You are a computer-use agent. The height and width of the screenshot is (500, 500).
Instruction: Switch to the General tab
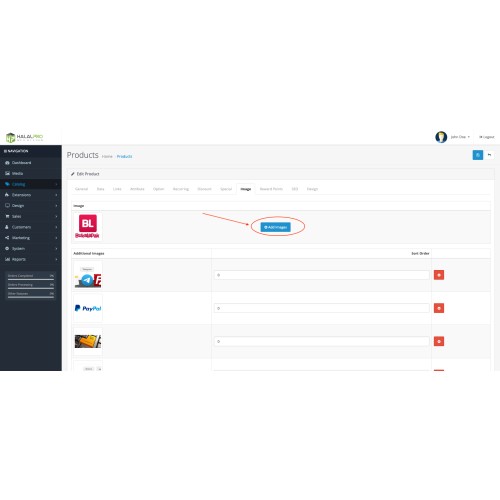[x=81, y=189]
